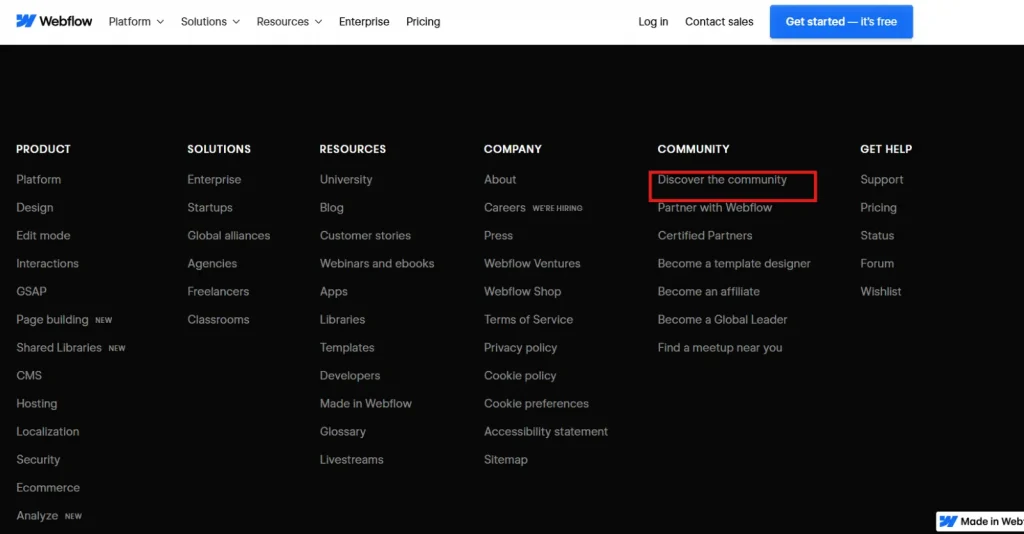Open the About link
Image resolution: width=1024 pixels, height=534 pixels.
[x=500, y=180]
